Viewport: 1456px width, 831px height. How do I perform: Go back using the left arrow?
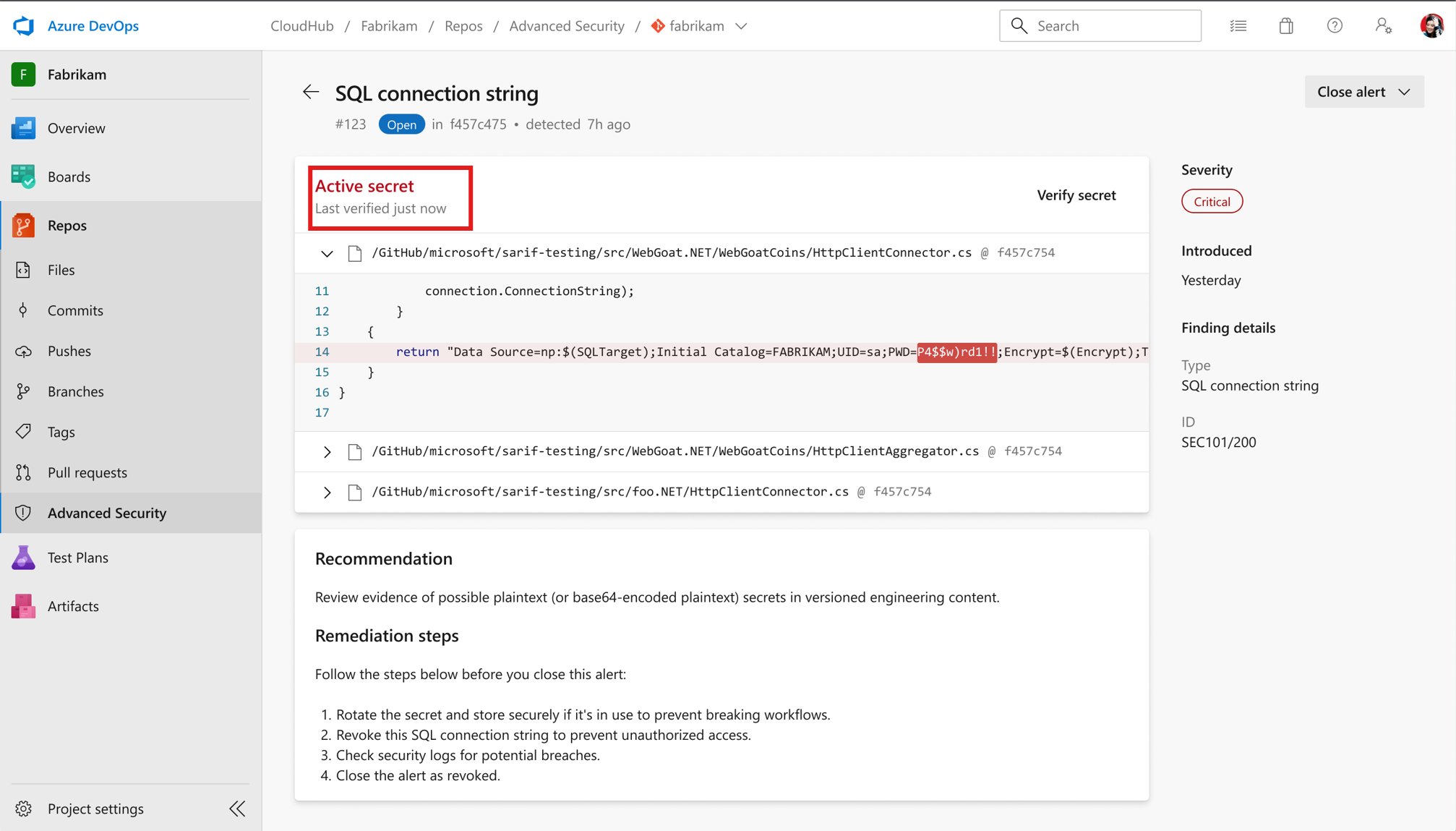[x=311, y=92]
